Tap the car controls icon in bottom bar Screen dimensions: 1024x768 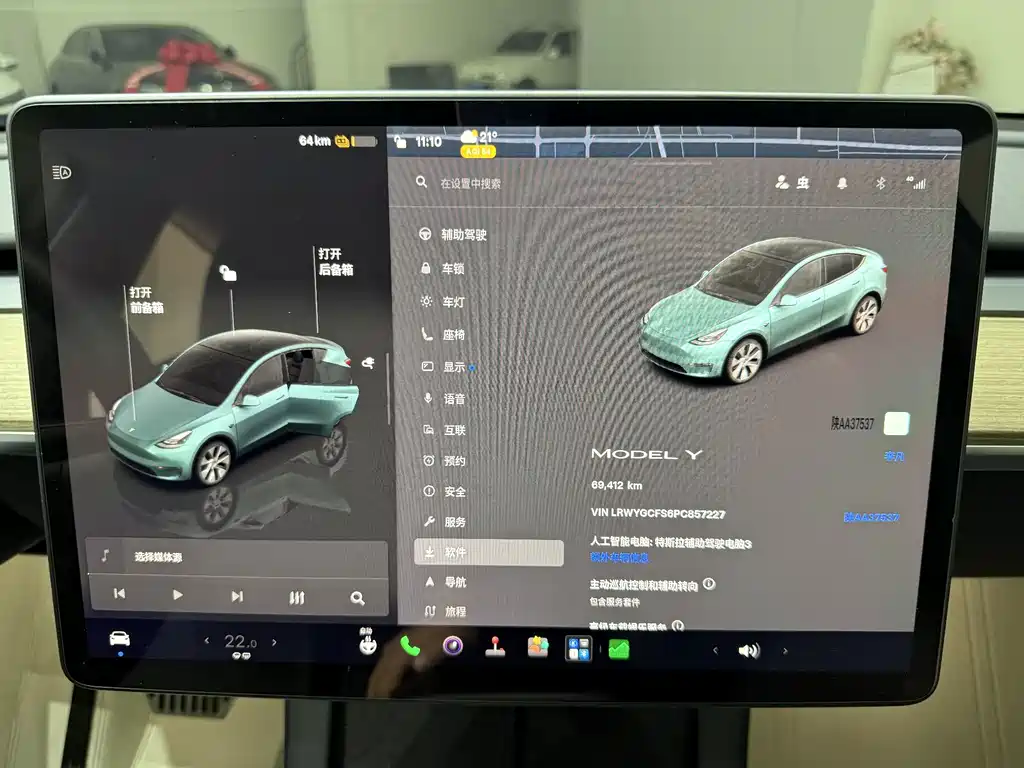119,639
